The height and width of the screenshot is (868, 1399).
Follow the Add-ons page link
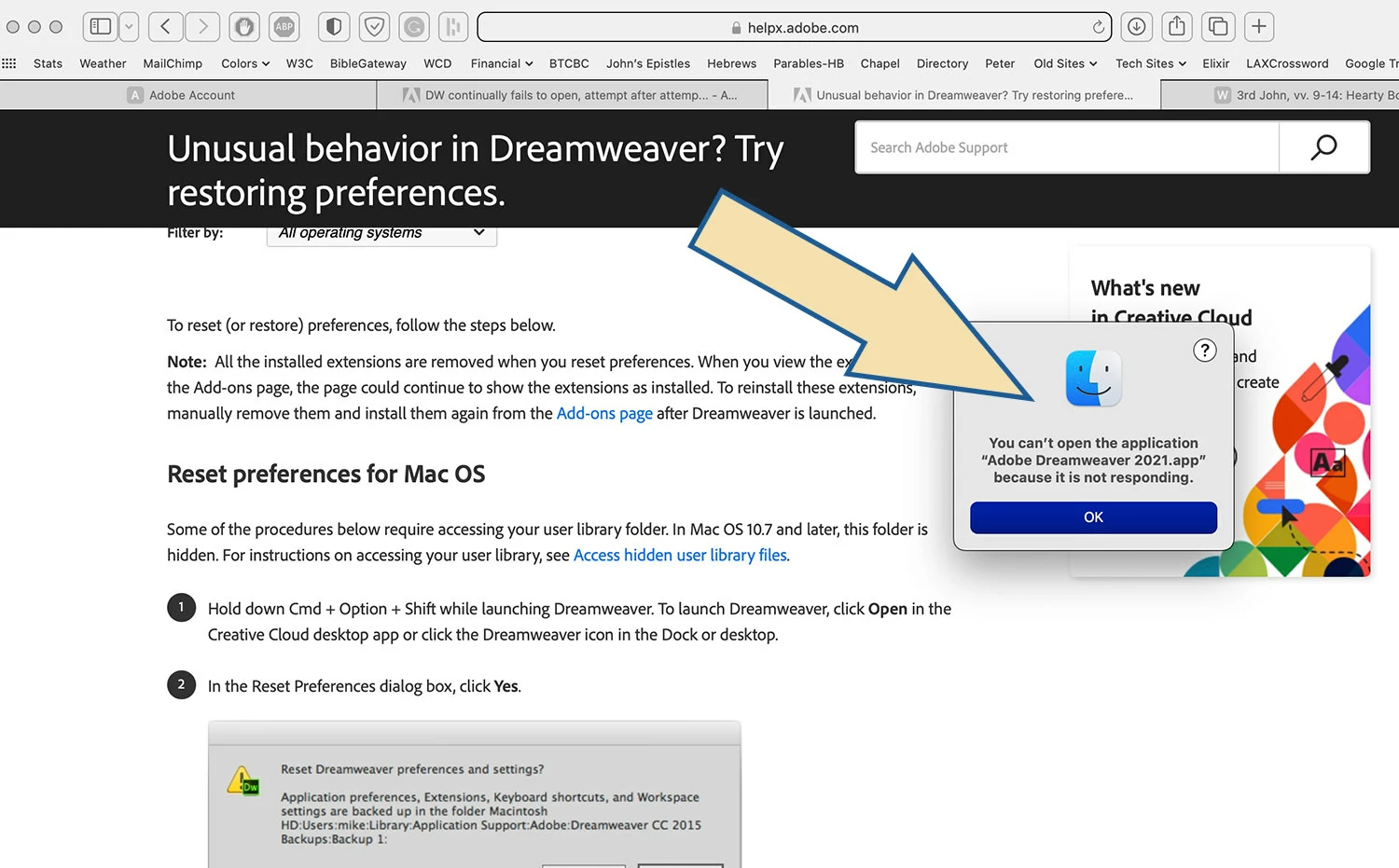[604, 413]
